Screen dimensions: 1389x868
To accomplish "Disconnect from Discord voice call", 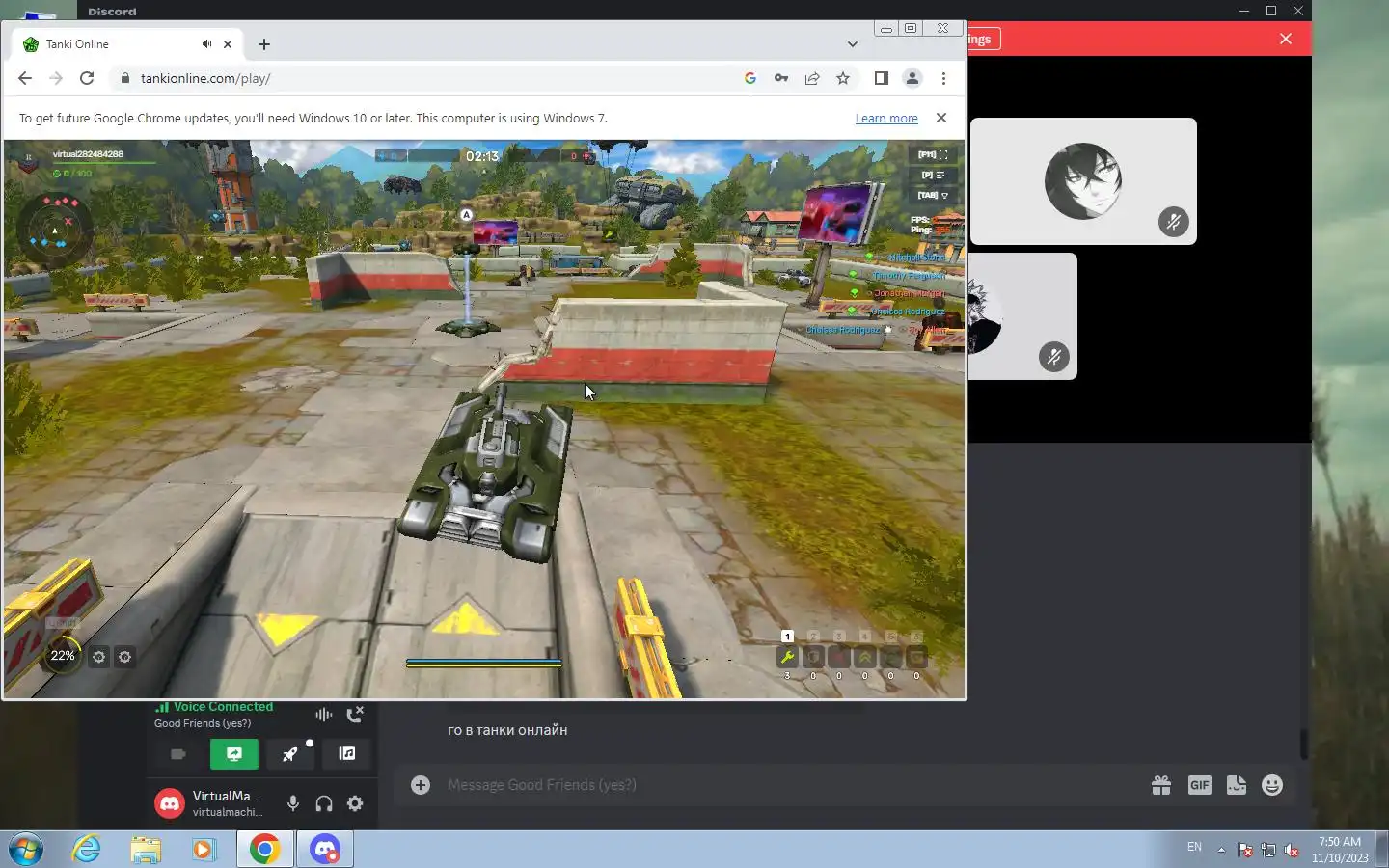I will pos(355,715).
